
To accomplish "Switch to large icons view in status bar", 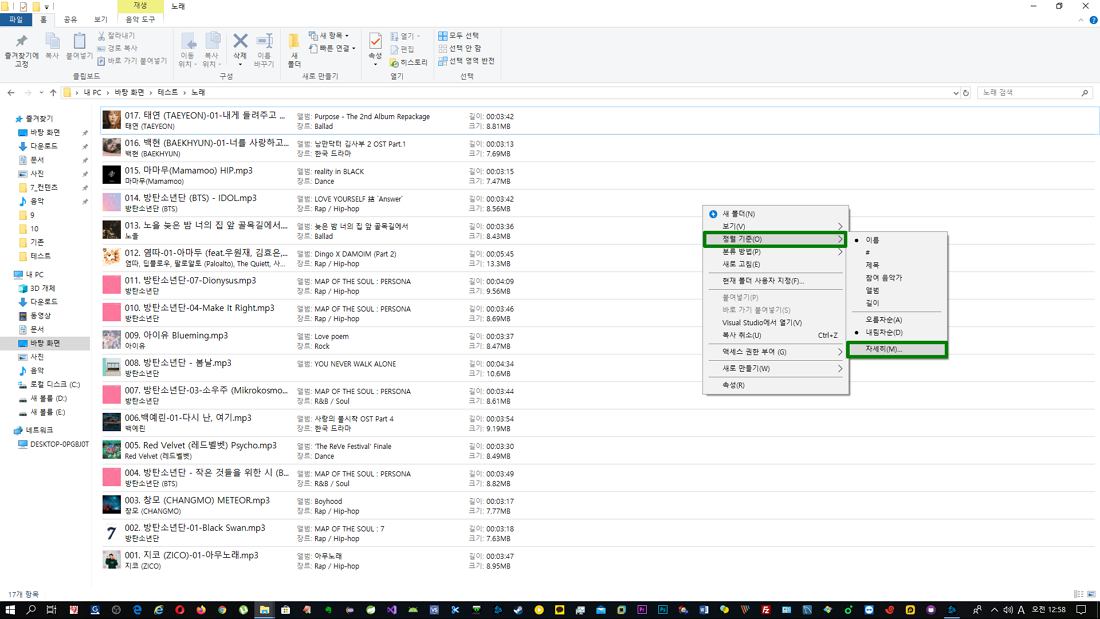I will tap(1092, 594).
